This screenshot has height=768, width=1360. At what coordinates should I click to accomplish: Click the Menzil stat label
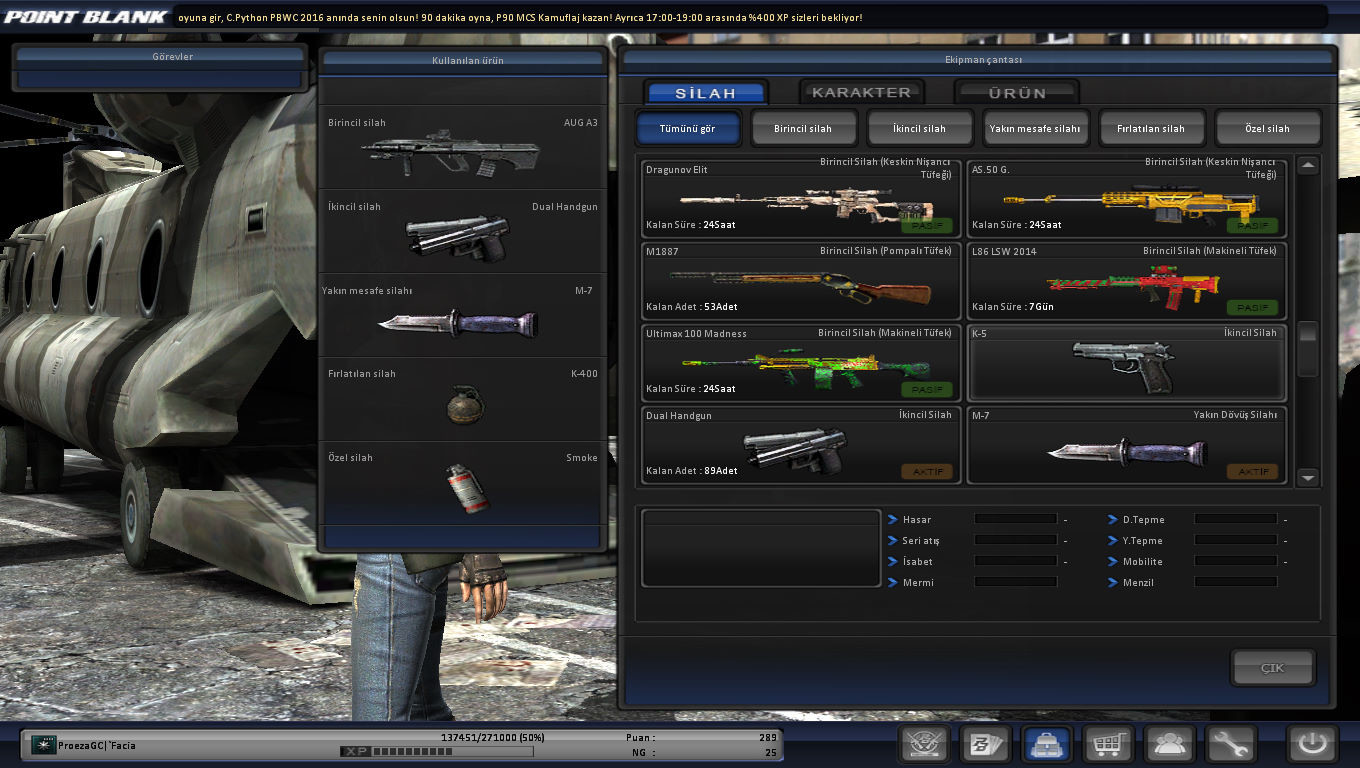point(1138,583)
